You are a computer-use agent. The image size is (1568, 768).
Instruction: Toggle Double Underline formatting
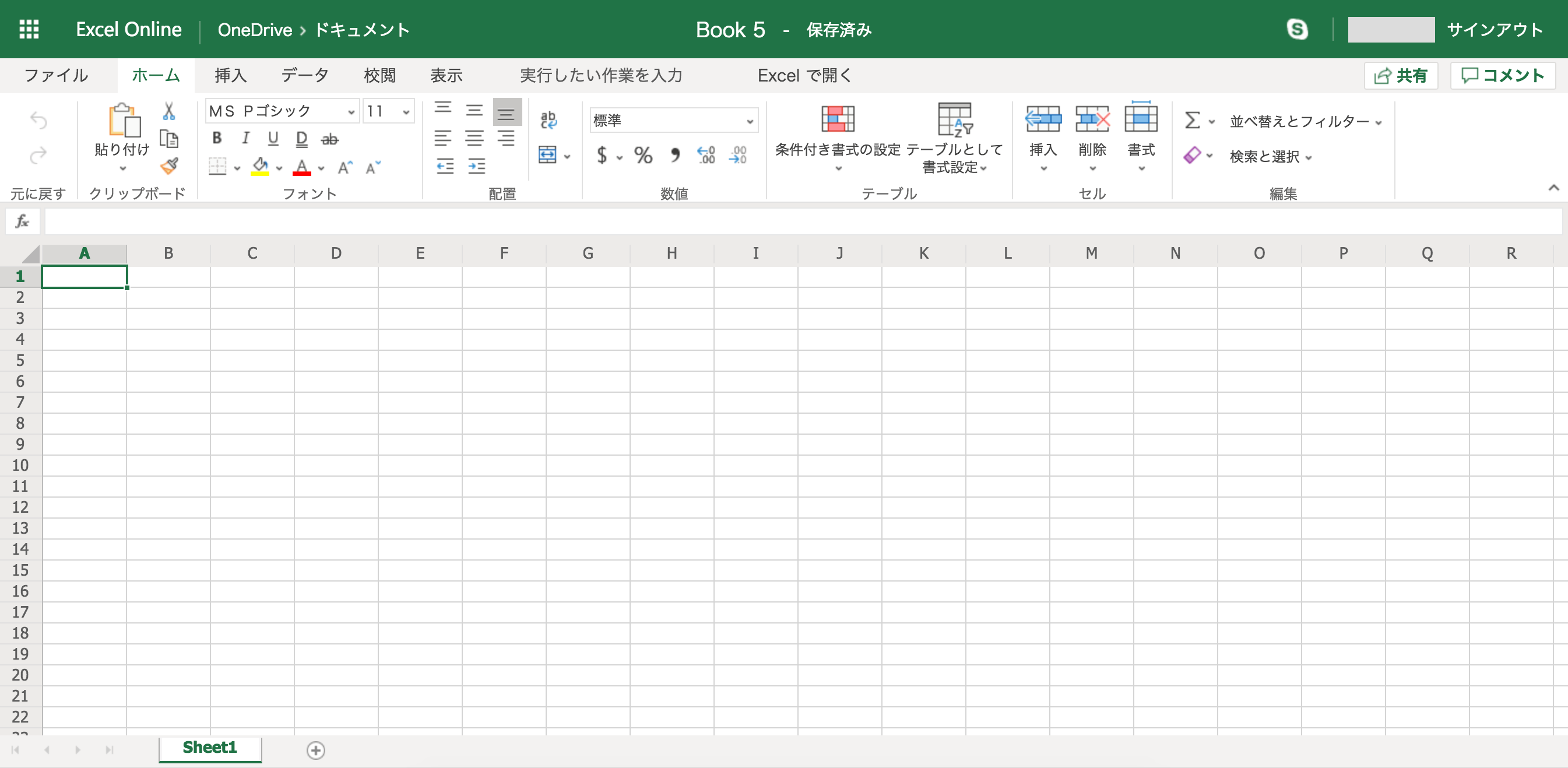301,139
